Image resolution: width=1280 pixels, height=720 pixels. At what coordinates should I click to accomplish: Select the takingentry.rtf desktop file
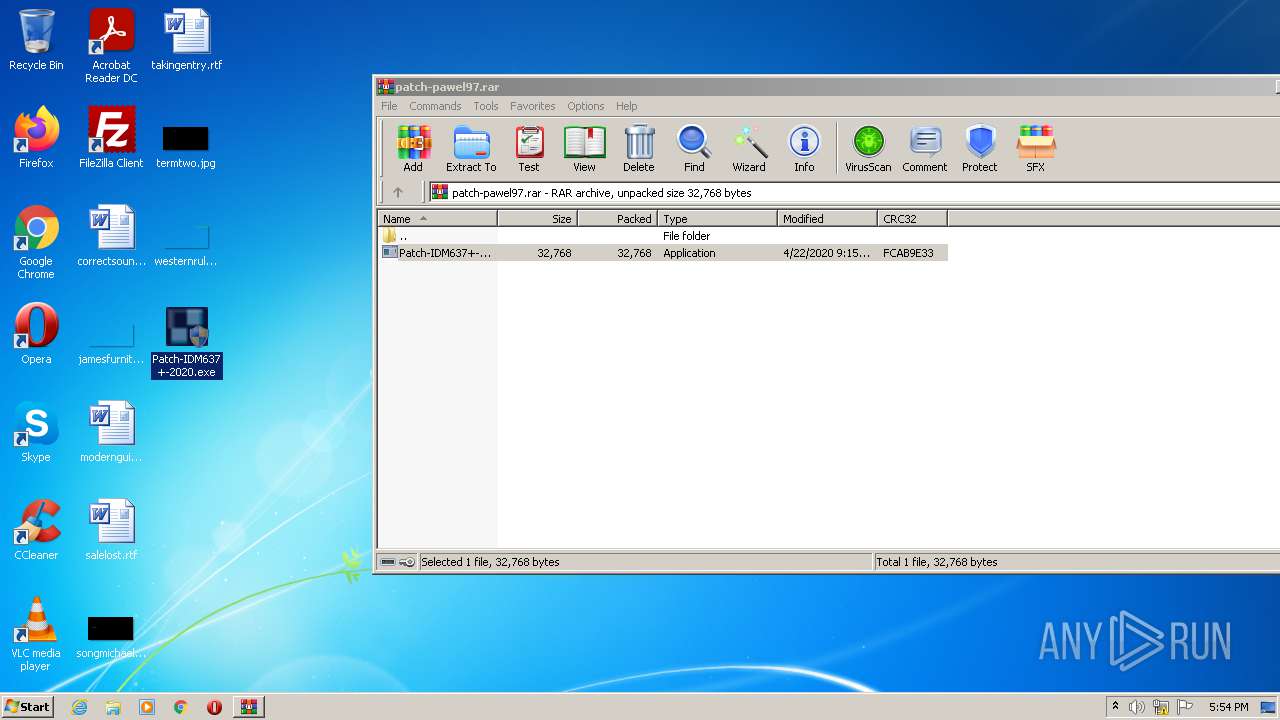186,40
